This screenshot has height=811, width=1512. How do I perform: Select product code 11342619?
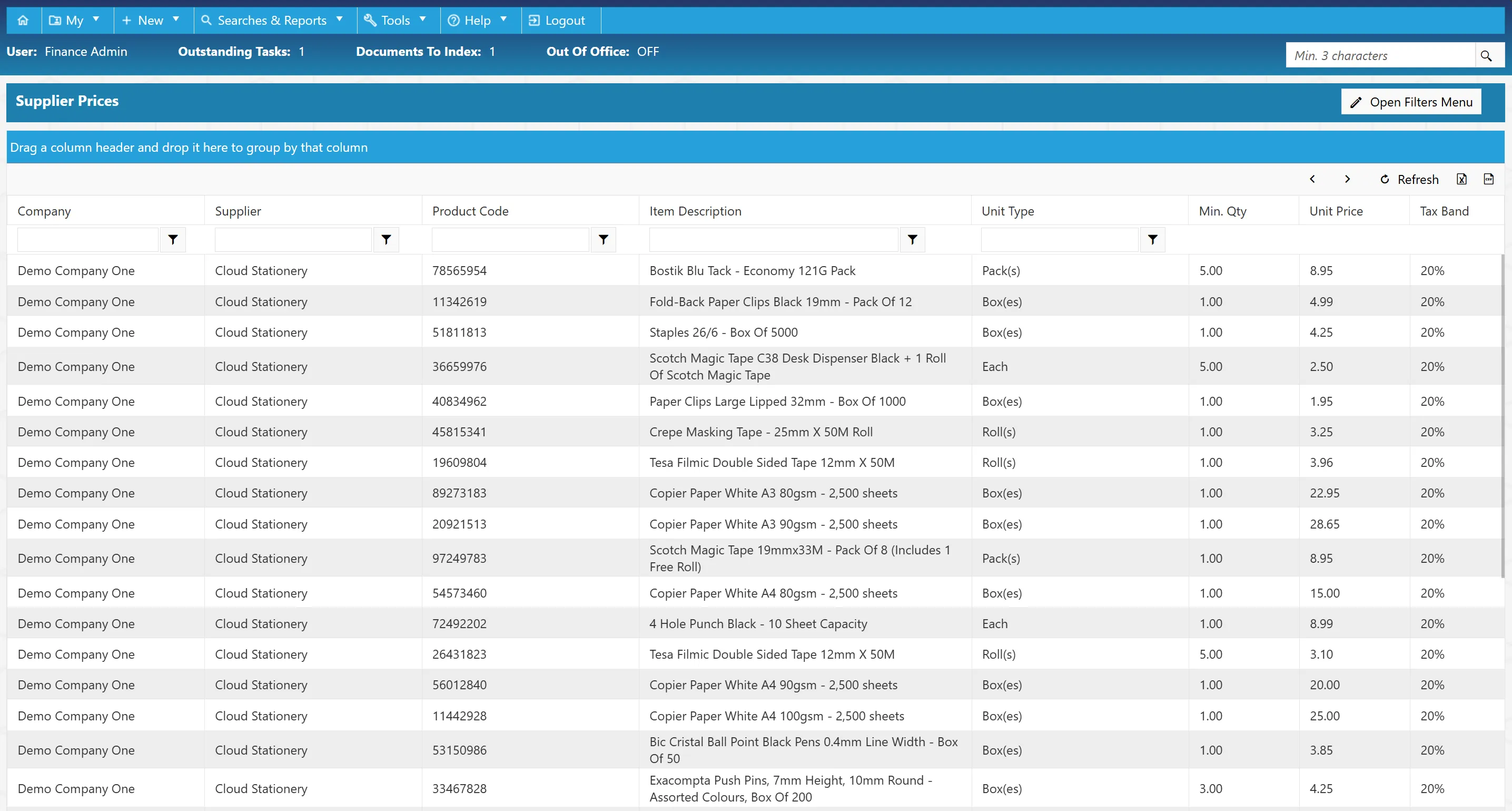pos(460,302)
